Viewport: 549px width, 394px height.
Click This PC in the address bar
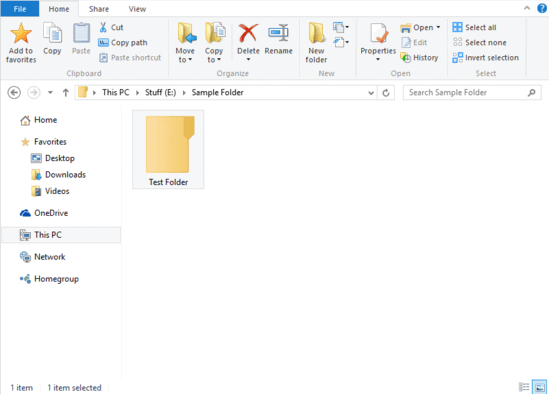pos(116,92)
